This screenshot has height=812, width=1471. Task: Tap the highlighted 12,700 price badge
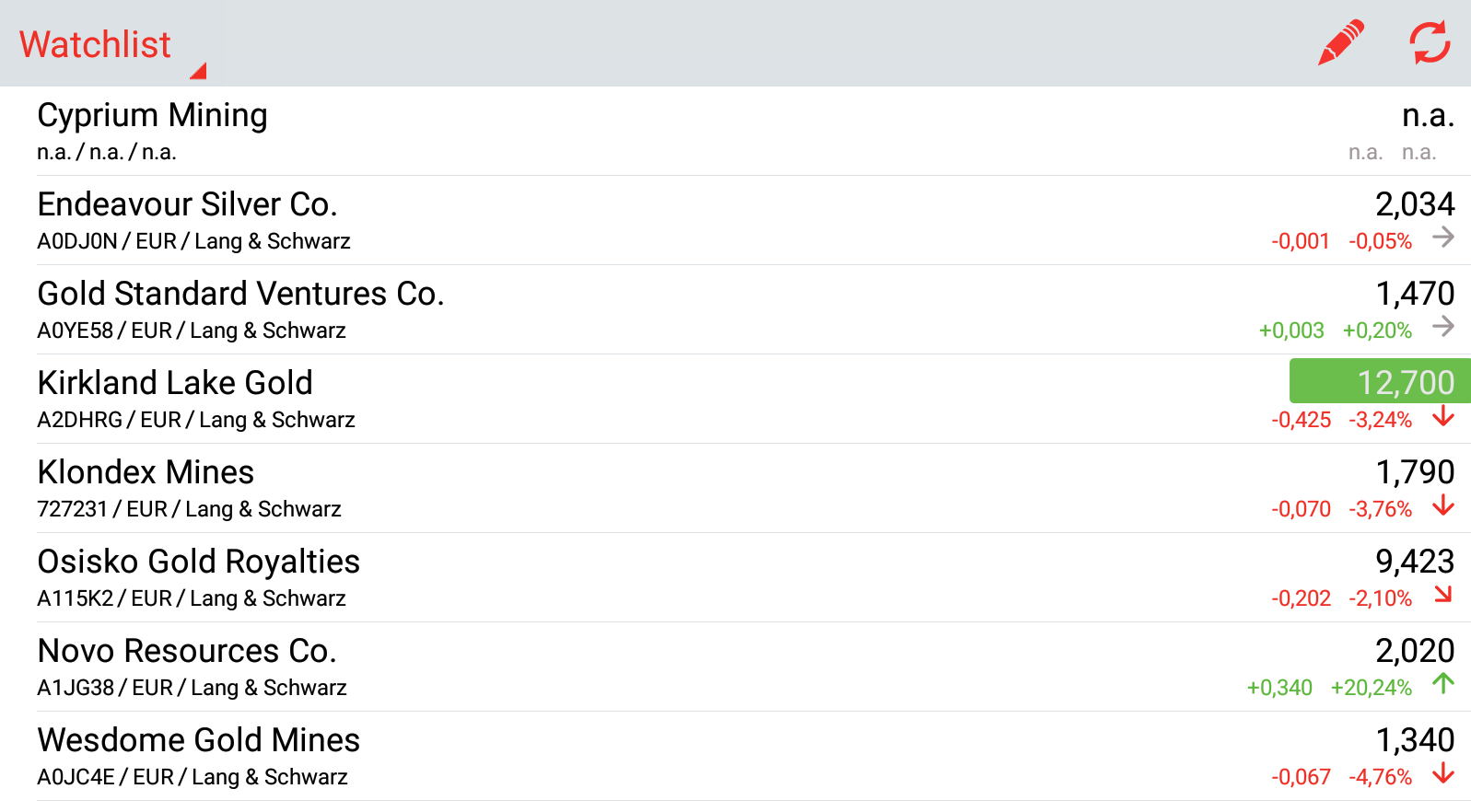1379,381
